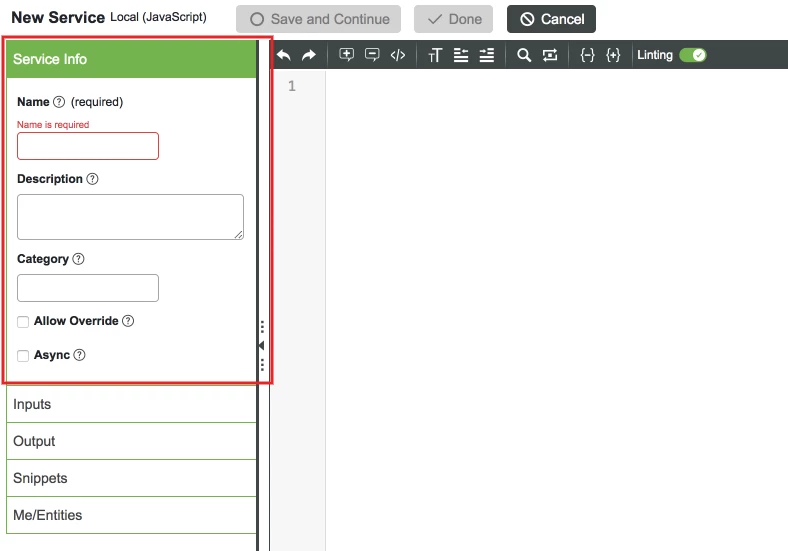The image size is (788, 551).
Task: Click the Save and Continue button
Action: click(319, 19)
